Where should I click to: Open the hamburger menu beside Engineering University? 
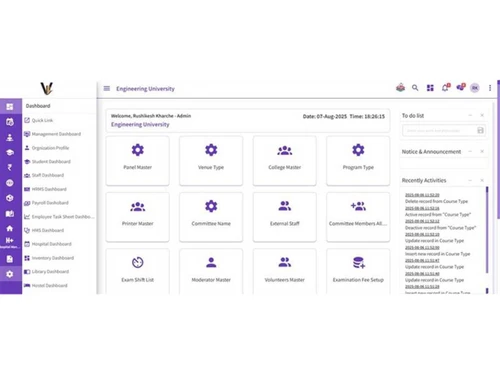coord(107,88)
